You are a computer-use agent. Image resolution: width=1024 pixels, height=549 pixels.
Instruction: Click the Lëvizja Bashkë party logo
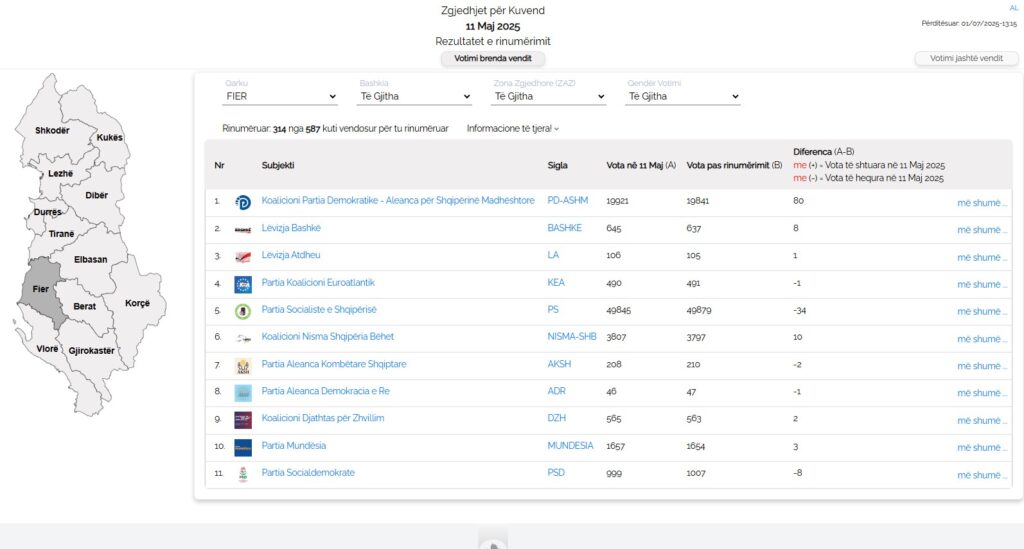[x=243, y=229]
